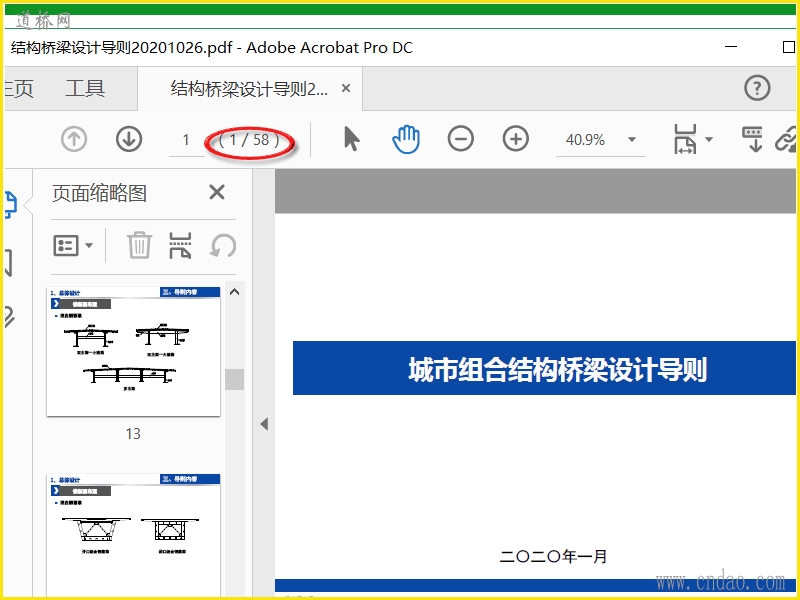Click the page count (1 / 58)

(x=249, y=140)
